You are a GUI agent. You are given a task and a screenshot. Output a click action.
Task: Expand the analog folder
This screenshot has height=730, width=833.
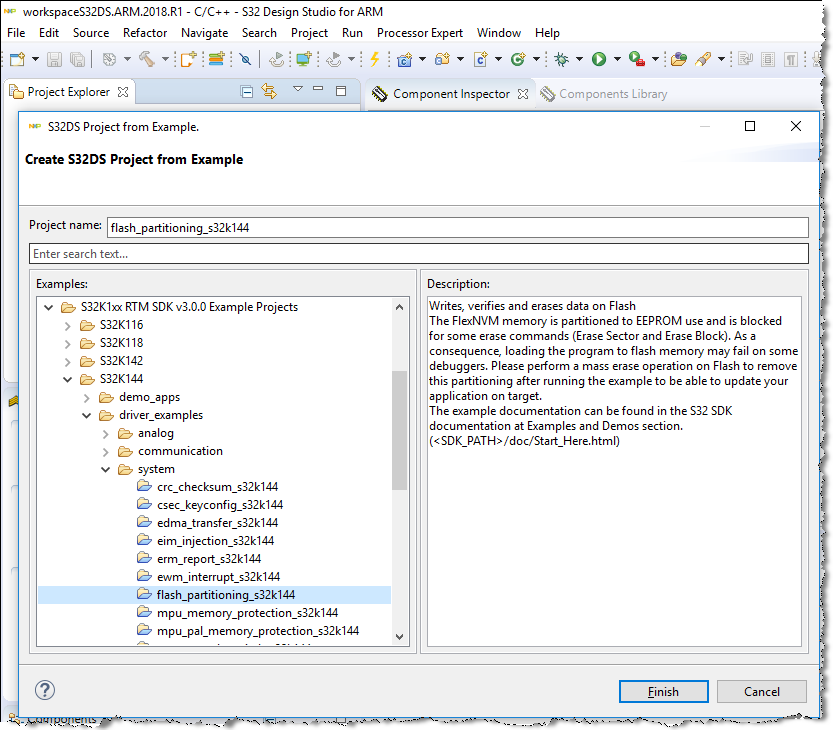pos(106,434)
